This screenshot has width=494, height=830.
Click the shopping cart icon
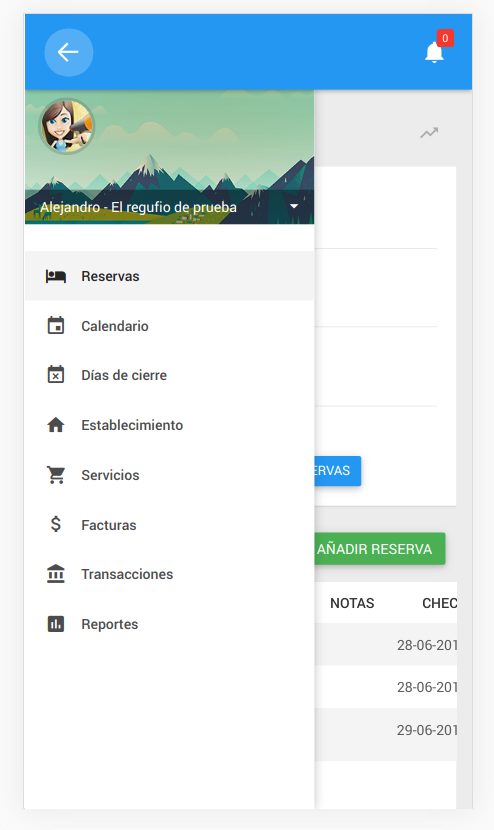(x=56, y=475)
